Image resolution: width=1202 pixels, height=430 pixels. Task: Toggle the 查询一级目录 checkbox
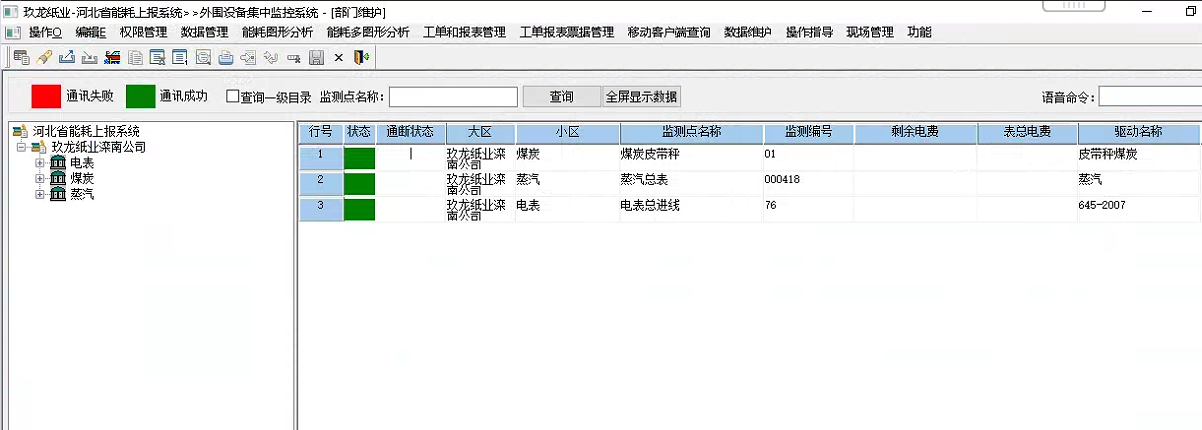(x=233, y=97)
